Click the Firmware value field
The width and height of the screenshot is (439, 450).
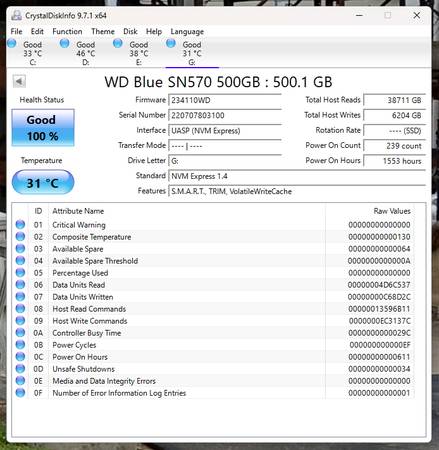pos(225,100)
